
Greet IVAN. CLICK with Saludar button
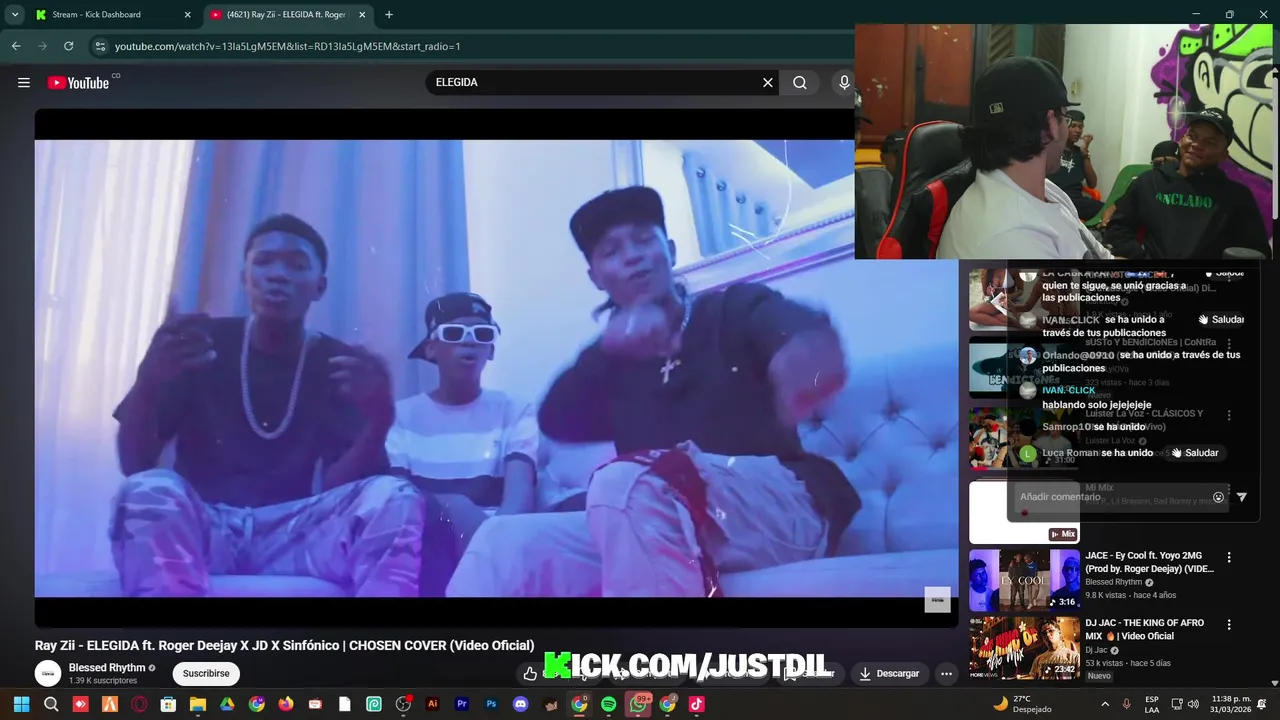click(x=1221, y=320)
